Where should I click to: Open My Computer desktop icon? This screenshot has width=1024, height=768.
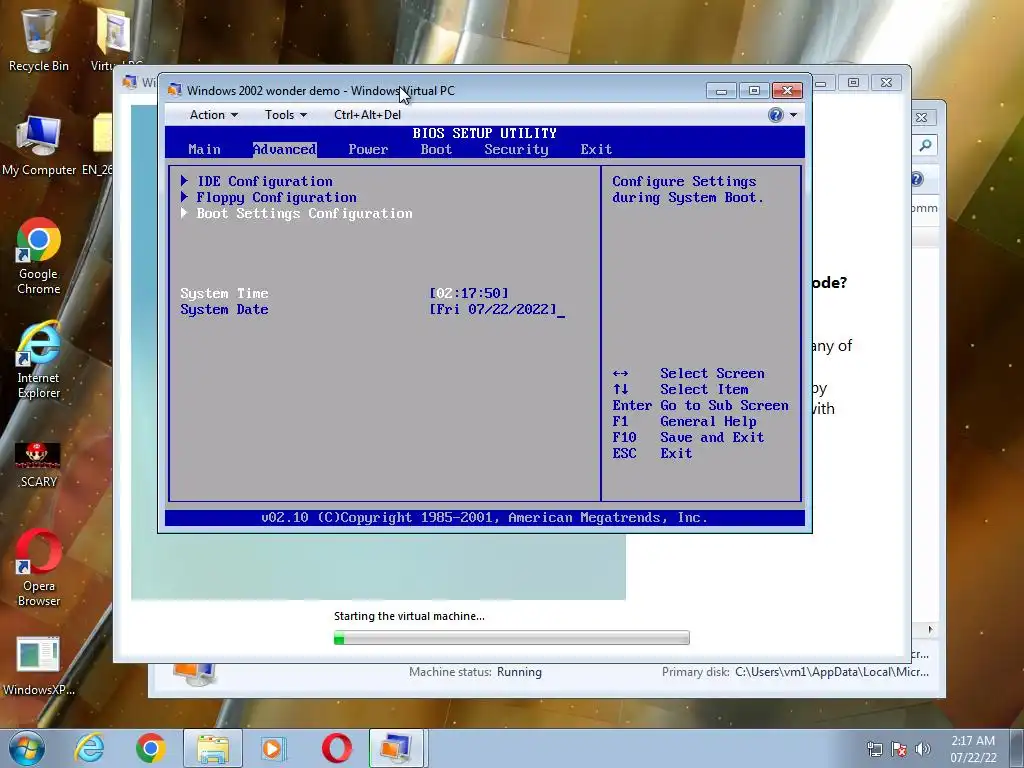pyautogui.click(x=39, y=146)
